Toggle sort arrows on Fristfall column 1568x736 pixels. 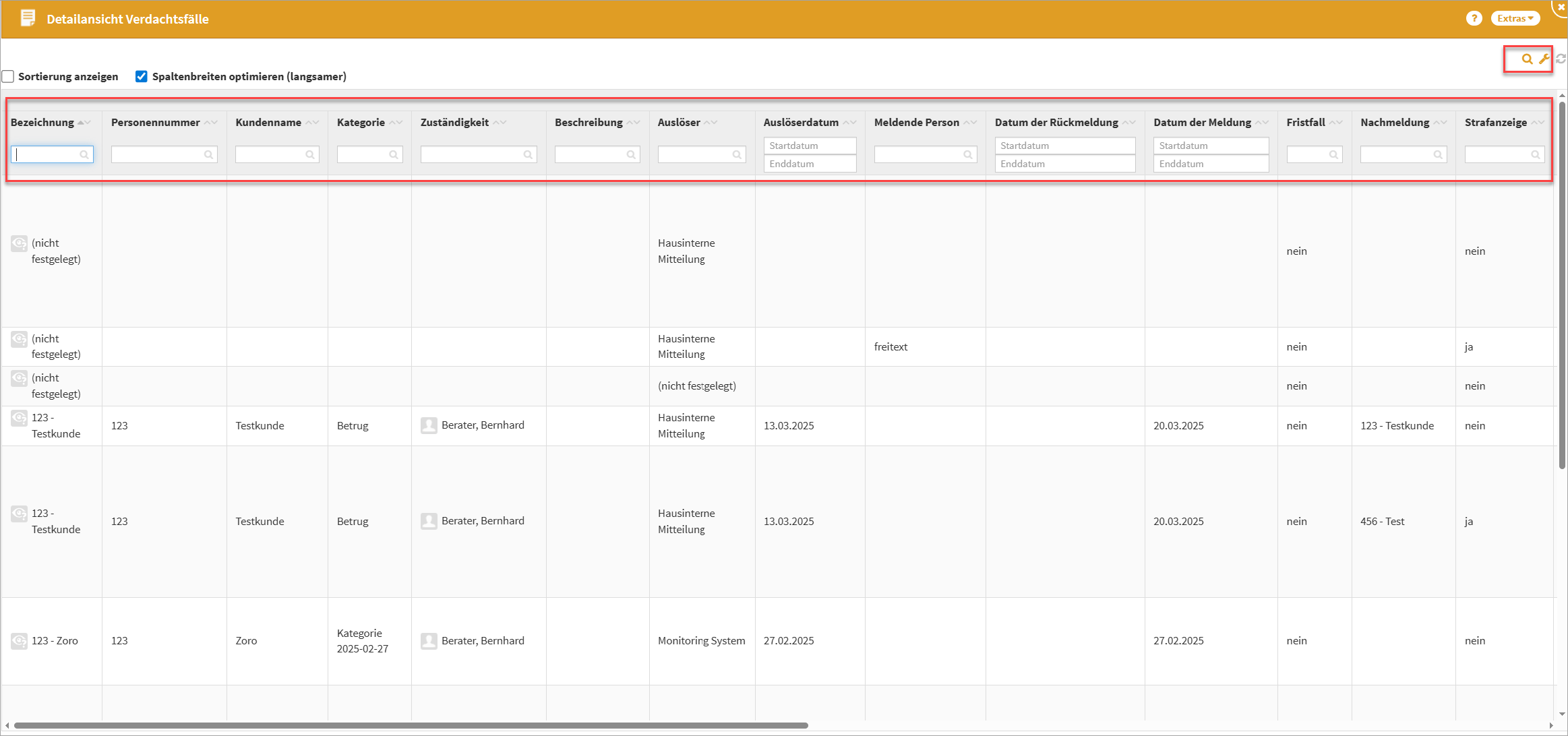1336,123
